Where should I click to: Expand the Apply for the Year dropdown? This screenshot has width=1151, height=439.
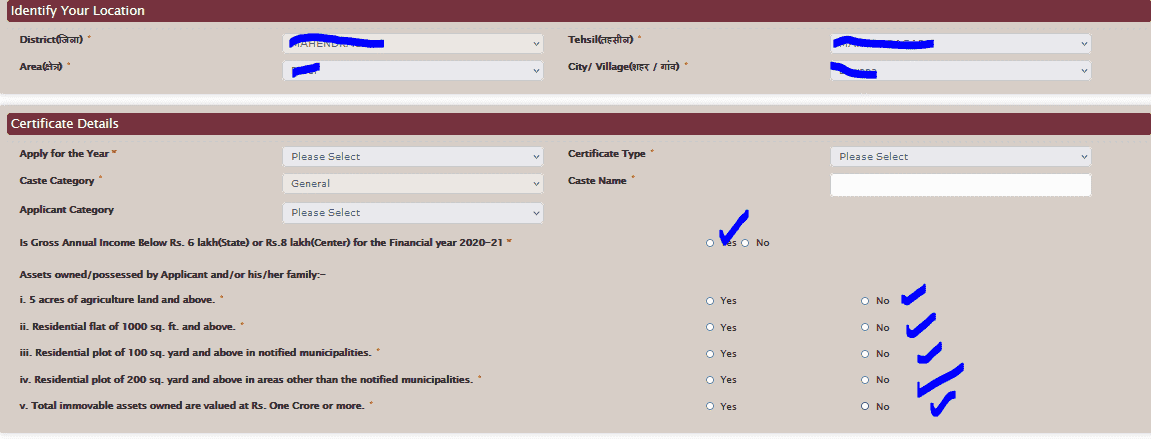tap(412, 157)
